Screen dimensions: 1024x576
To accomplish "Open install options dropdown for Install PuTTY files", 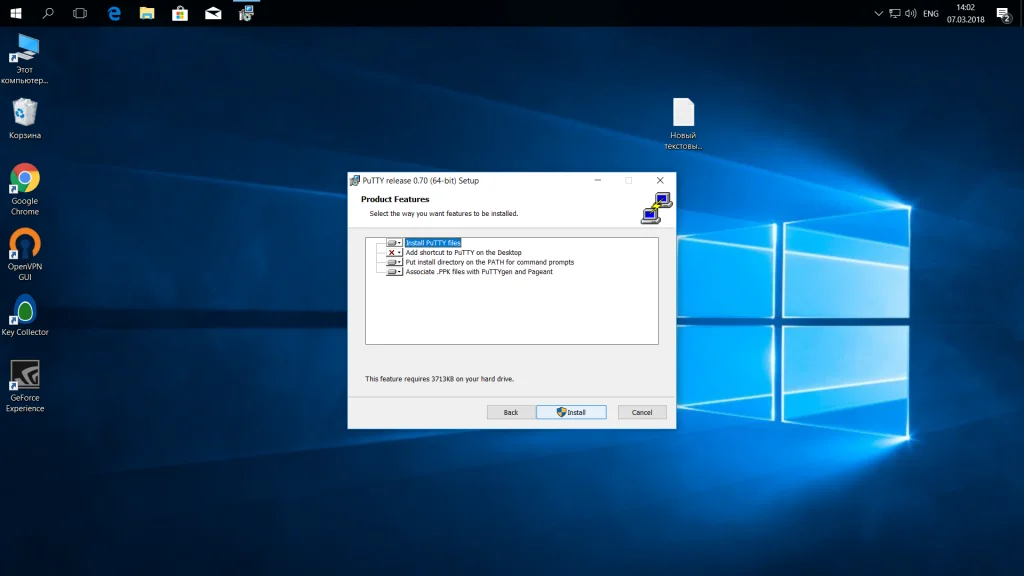I will pos(394,243).
